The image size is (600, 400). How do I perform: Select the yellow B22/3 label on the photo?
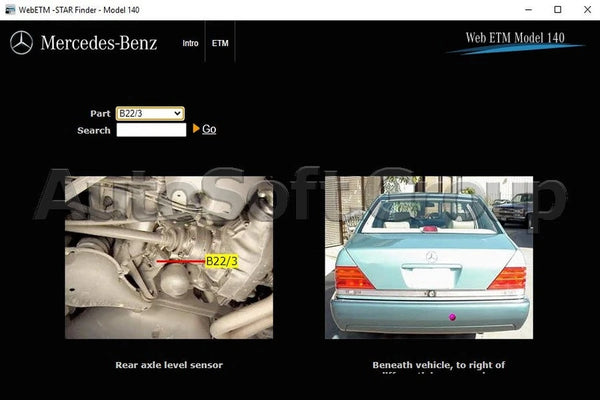pyautogui.click(x=221, y=261)
